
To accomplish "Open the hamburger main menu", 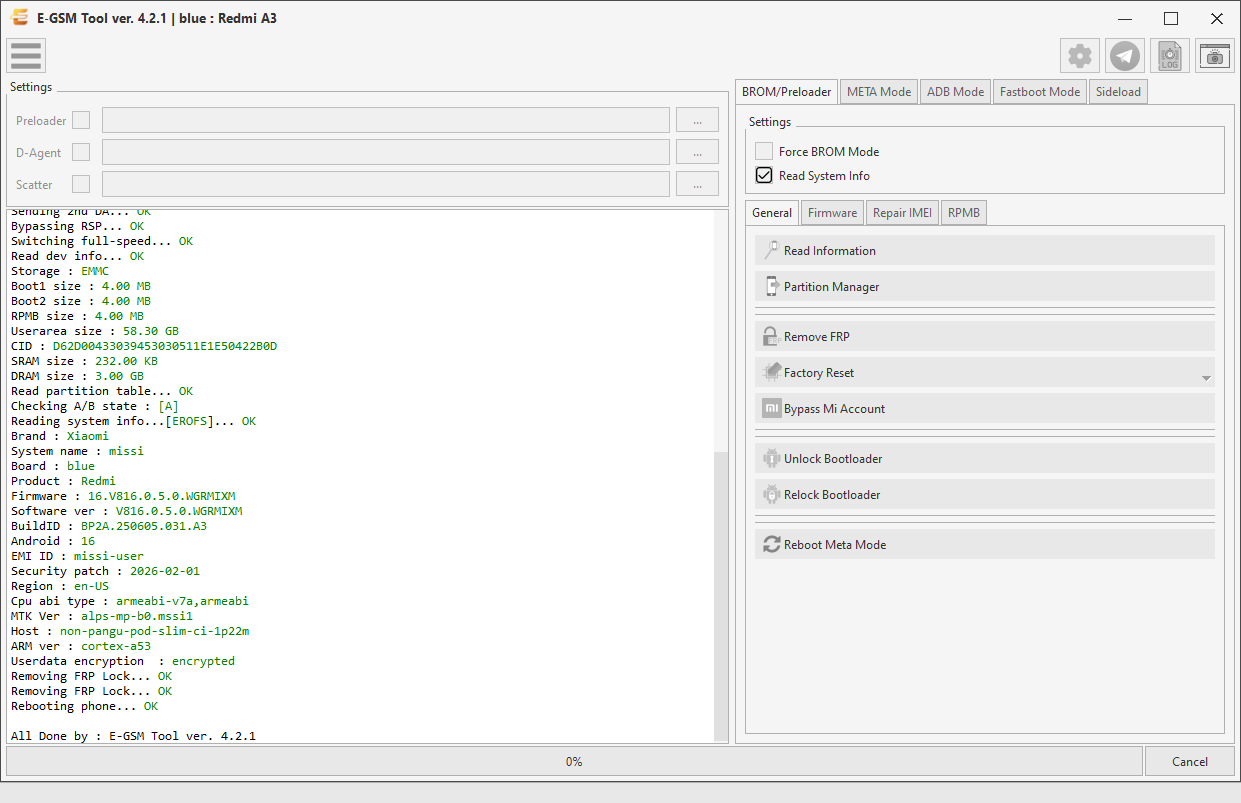I will pos(26,56).
